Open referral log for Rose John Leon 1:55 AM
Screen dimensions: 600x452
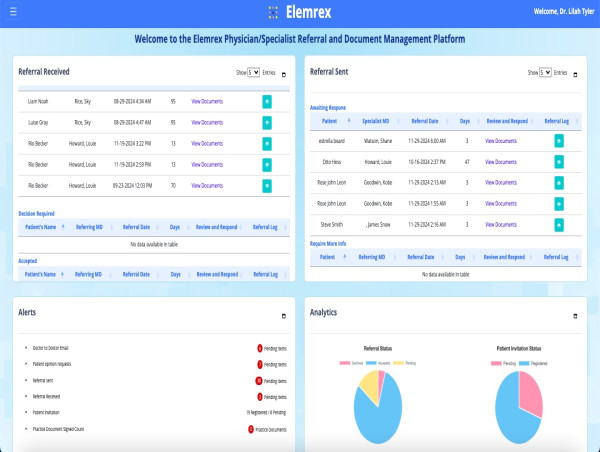(x=559, y=204)
